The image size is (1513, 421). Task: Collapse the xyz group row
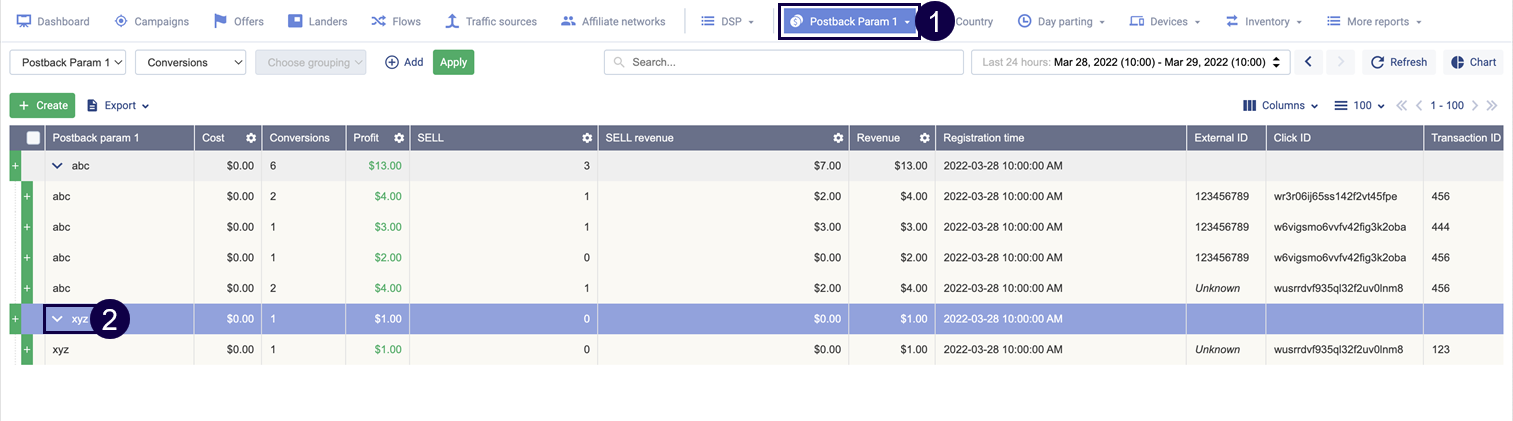coord(57,319)
